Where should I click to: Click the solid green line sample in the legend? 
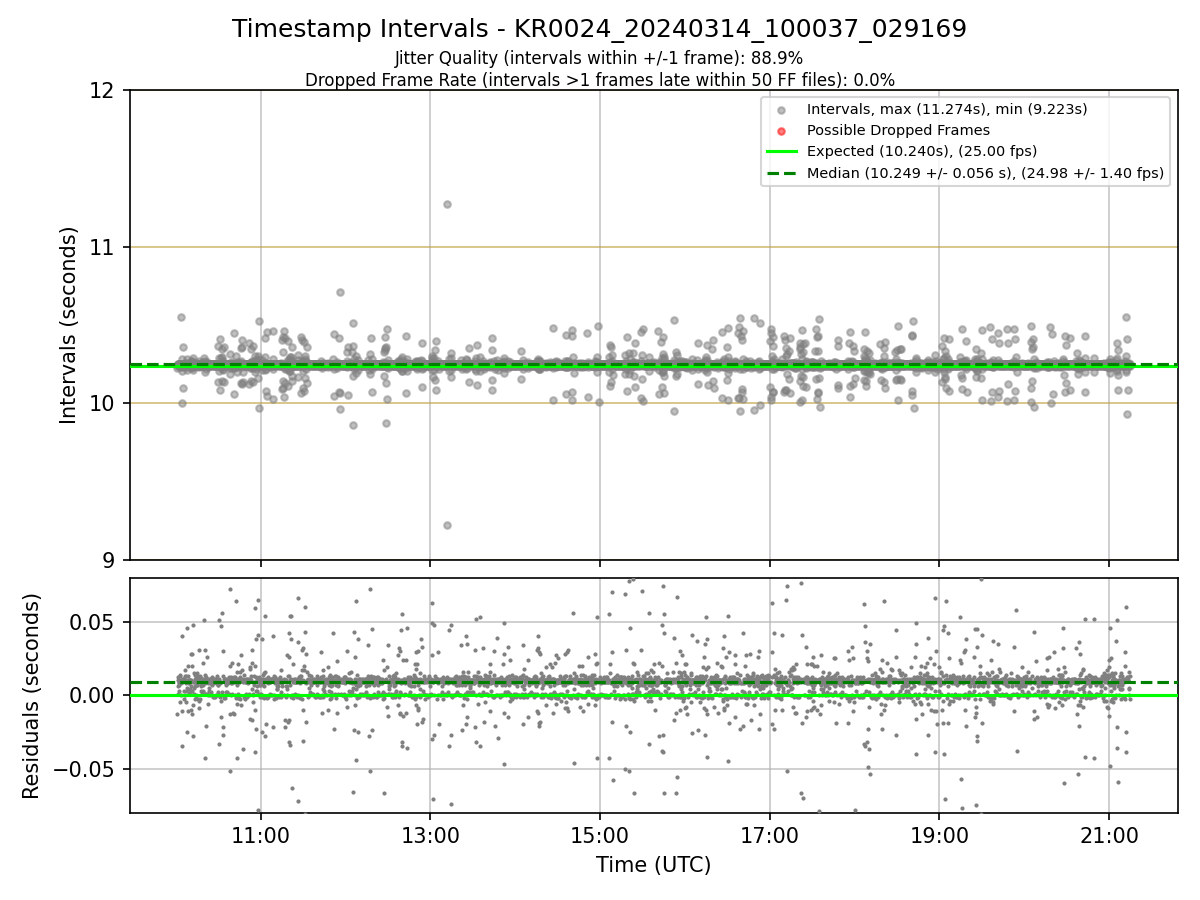781,152
